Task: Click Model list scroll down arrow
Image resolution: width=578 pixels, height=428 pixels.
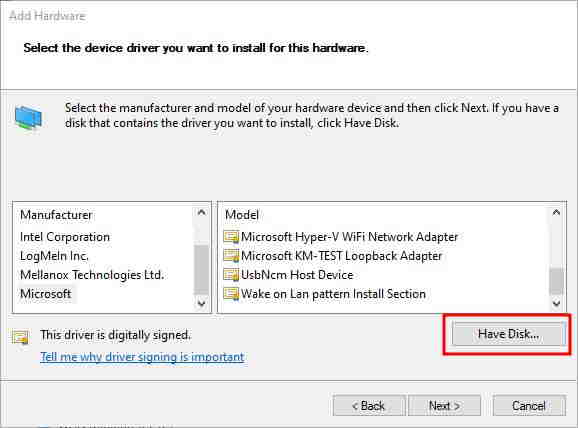Action: (556, 303)
